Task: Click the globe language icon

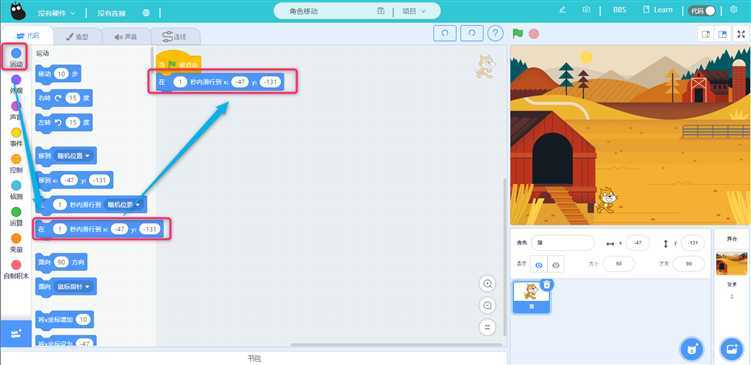Action: 146,13
